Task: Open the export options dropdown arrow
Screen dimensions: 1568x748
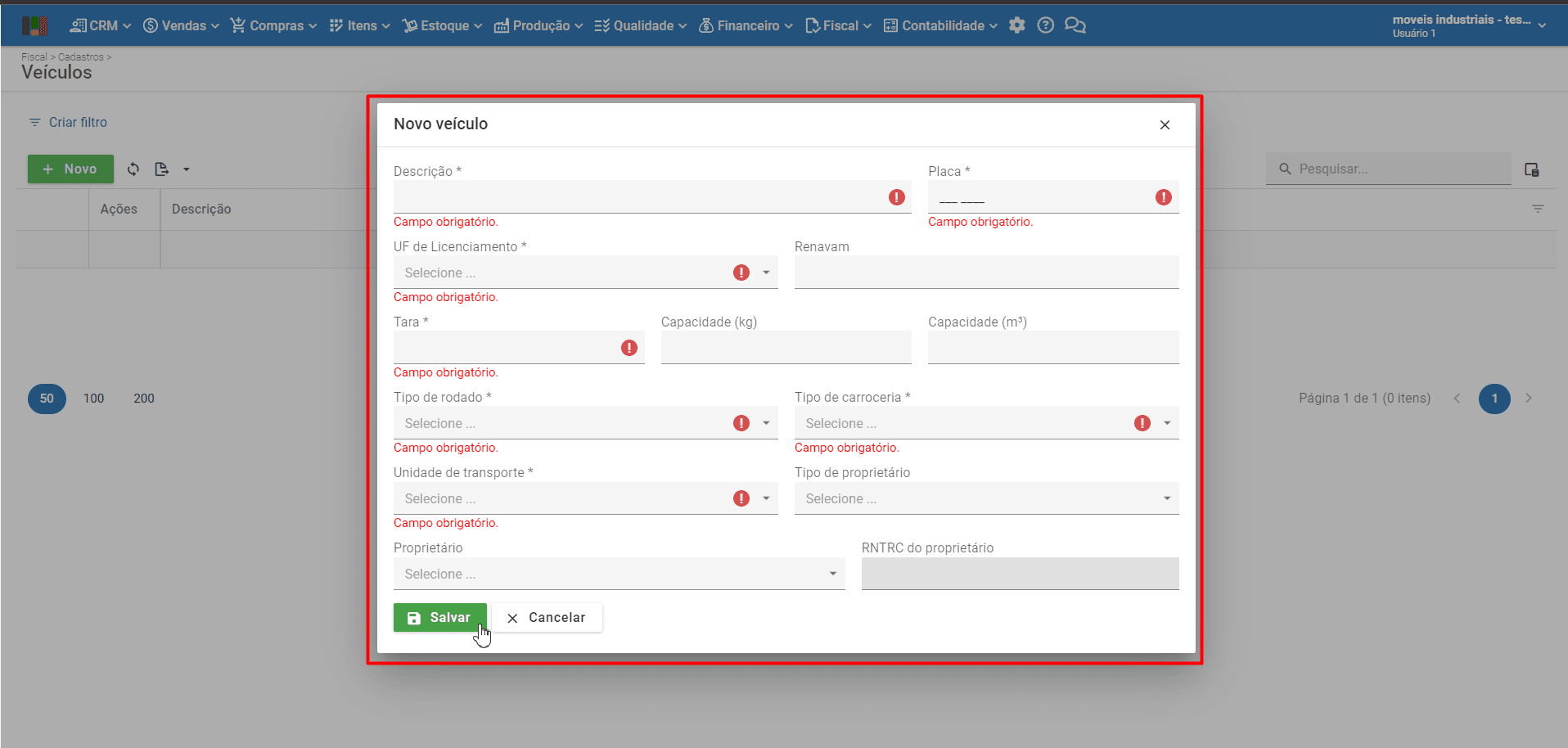Action: tap(187, 169)
